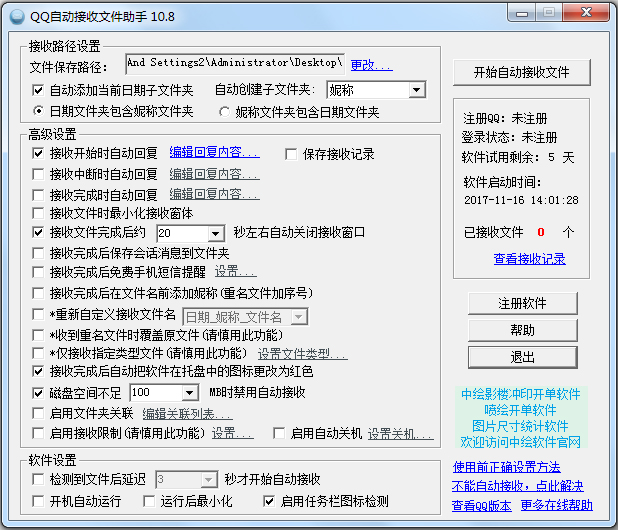Open 查看接收记录 link
This screenshot has width=618, height=530.
pos(529,259)
